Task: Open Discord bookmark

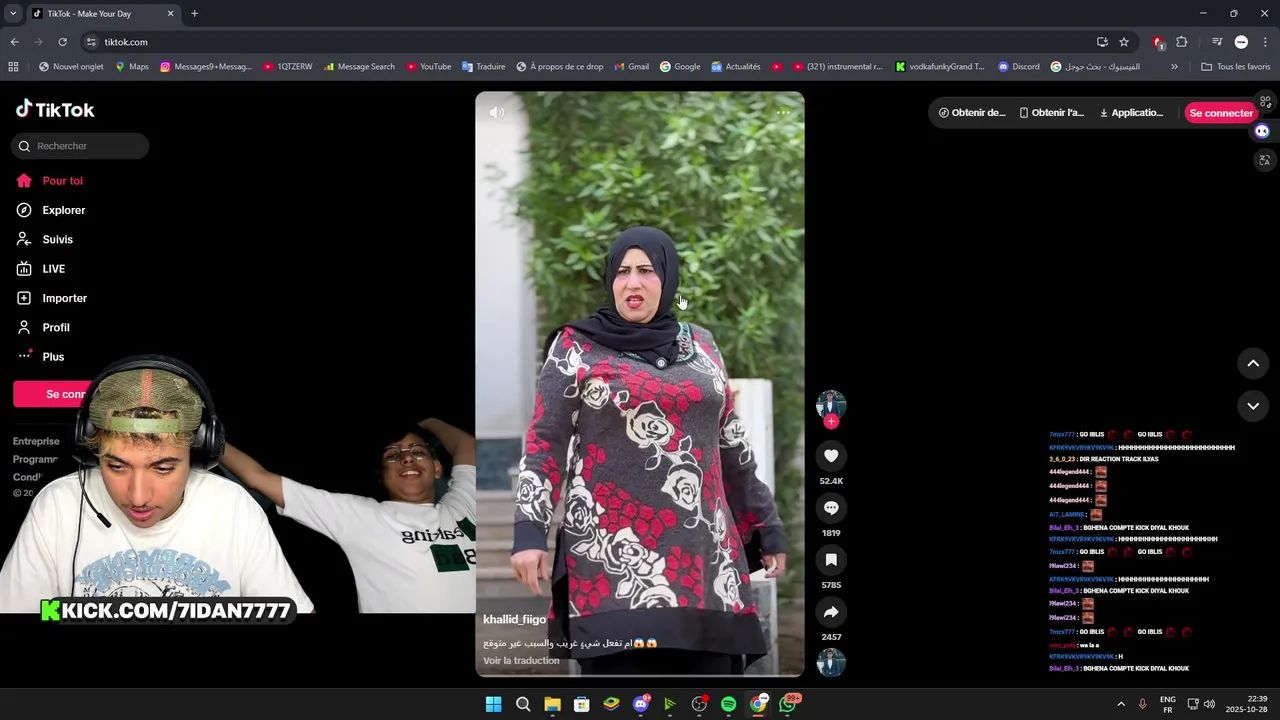Action: pos(1018,67)
